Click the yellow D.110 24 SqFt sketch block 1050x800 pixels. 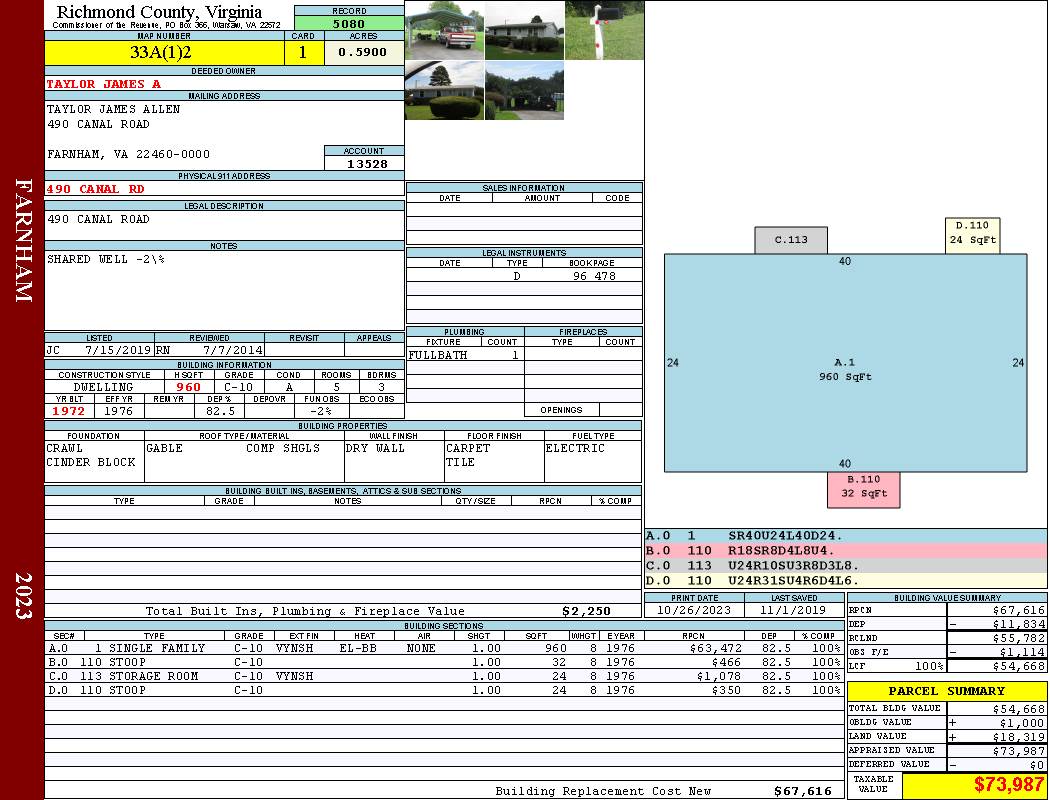pos(972,233)
